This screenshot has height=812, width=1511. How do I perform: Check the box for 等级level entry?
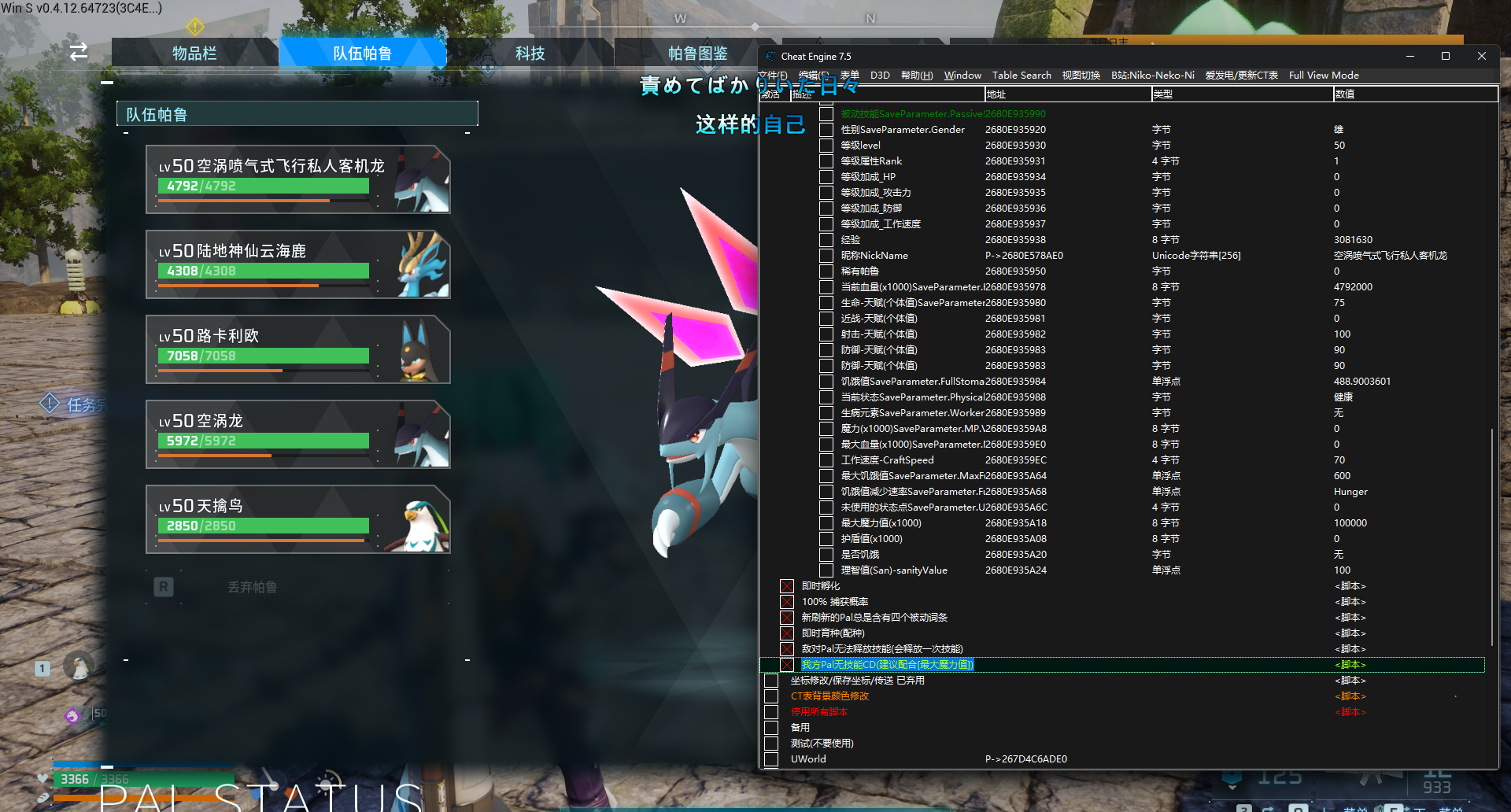click(x=826, y=146)
